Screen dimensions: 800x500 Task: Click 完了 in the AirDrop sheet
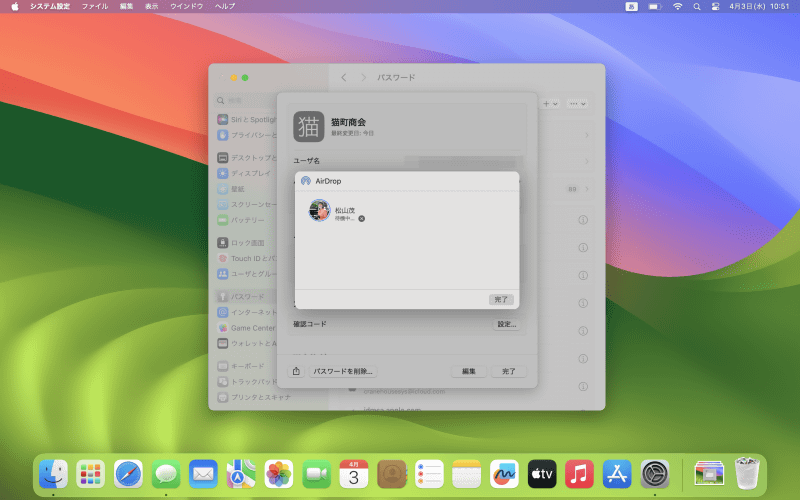point(501,299)
